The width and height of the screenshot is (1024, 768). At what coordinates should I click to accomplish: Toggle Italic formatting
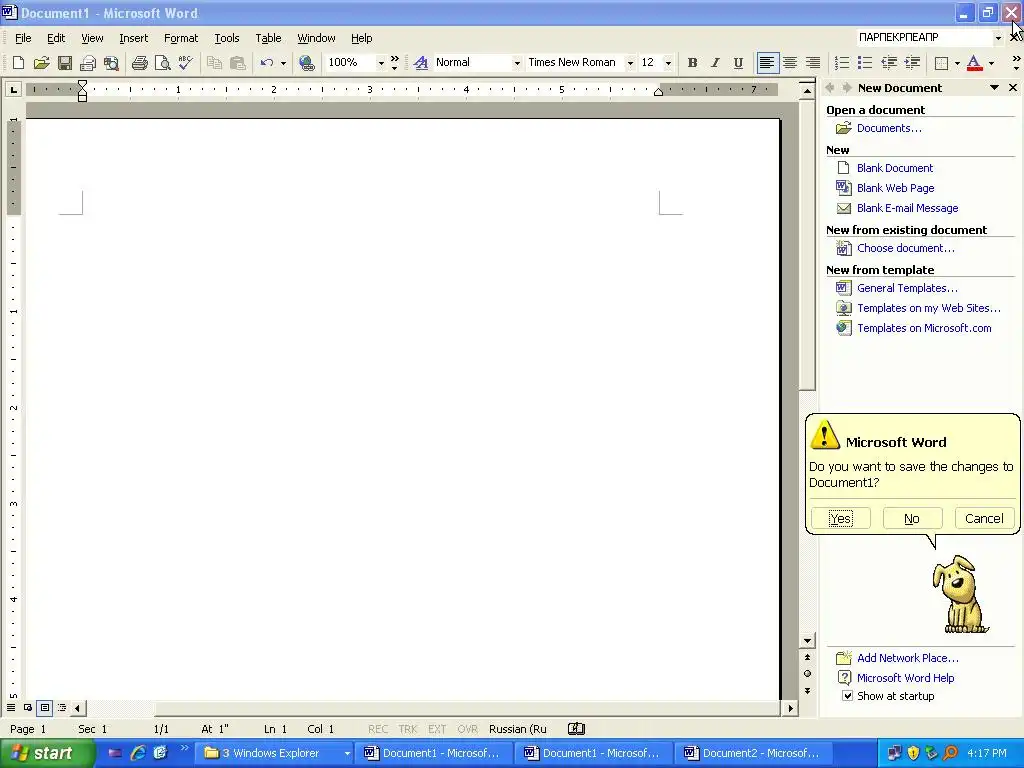coord(715,63)
